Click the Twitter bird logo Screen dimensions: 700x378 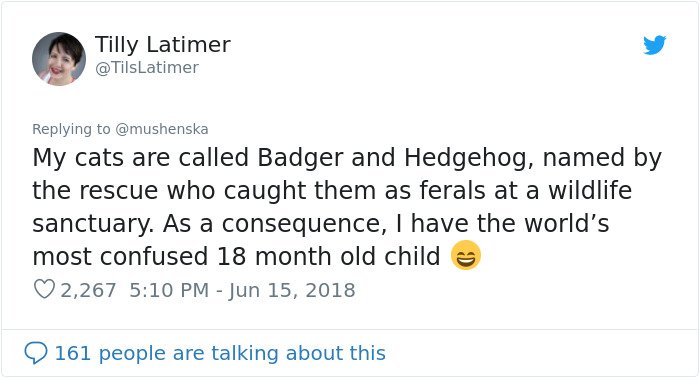click(x=654, y=45)
